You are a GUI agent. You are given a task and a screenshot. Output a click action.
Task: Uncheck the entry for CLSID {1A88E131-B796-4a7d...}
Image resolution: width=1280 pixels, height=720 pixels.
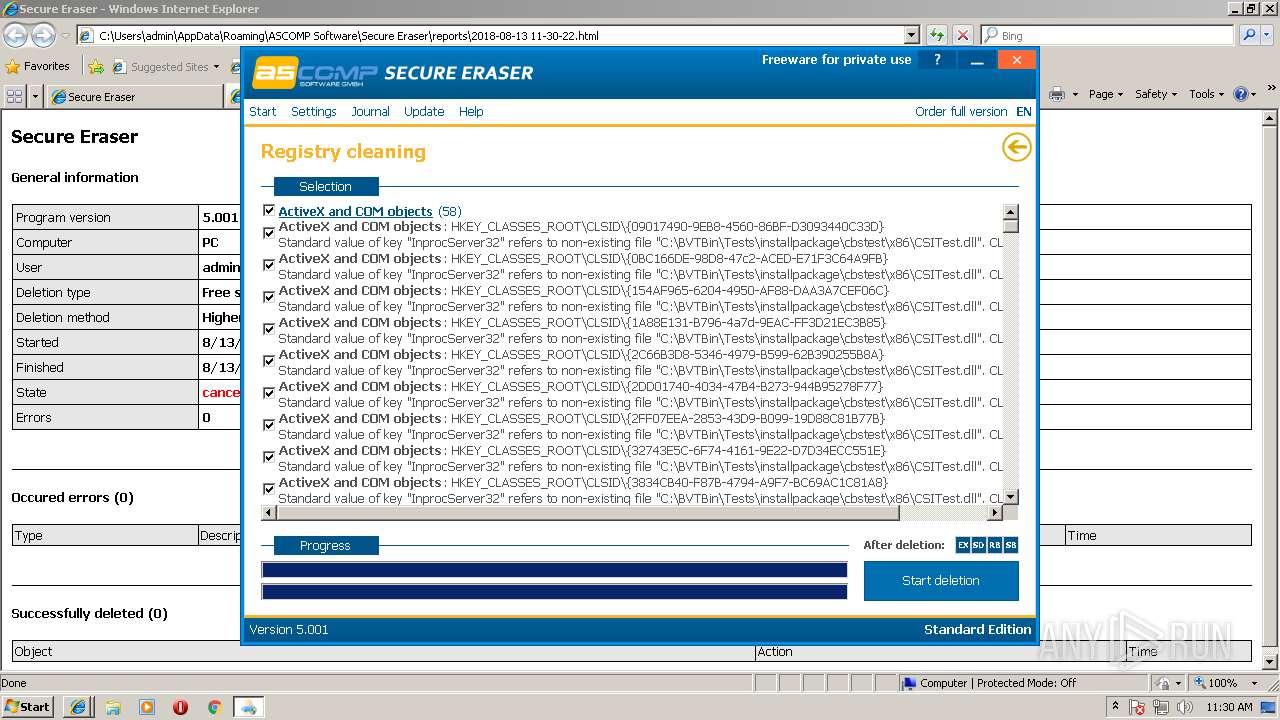coord(269,329)
